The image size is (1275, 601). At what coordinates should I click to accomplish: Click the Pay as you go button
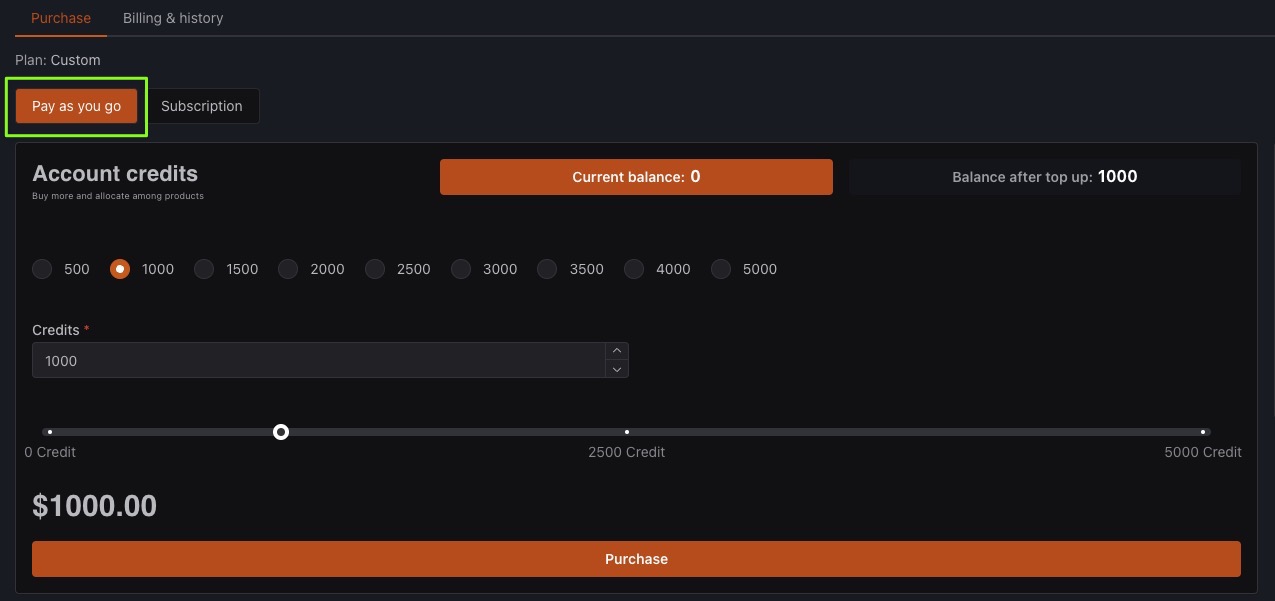[77, 106]
